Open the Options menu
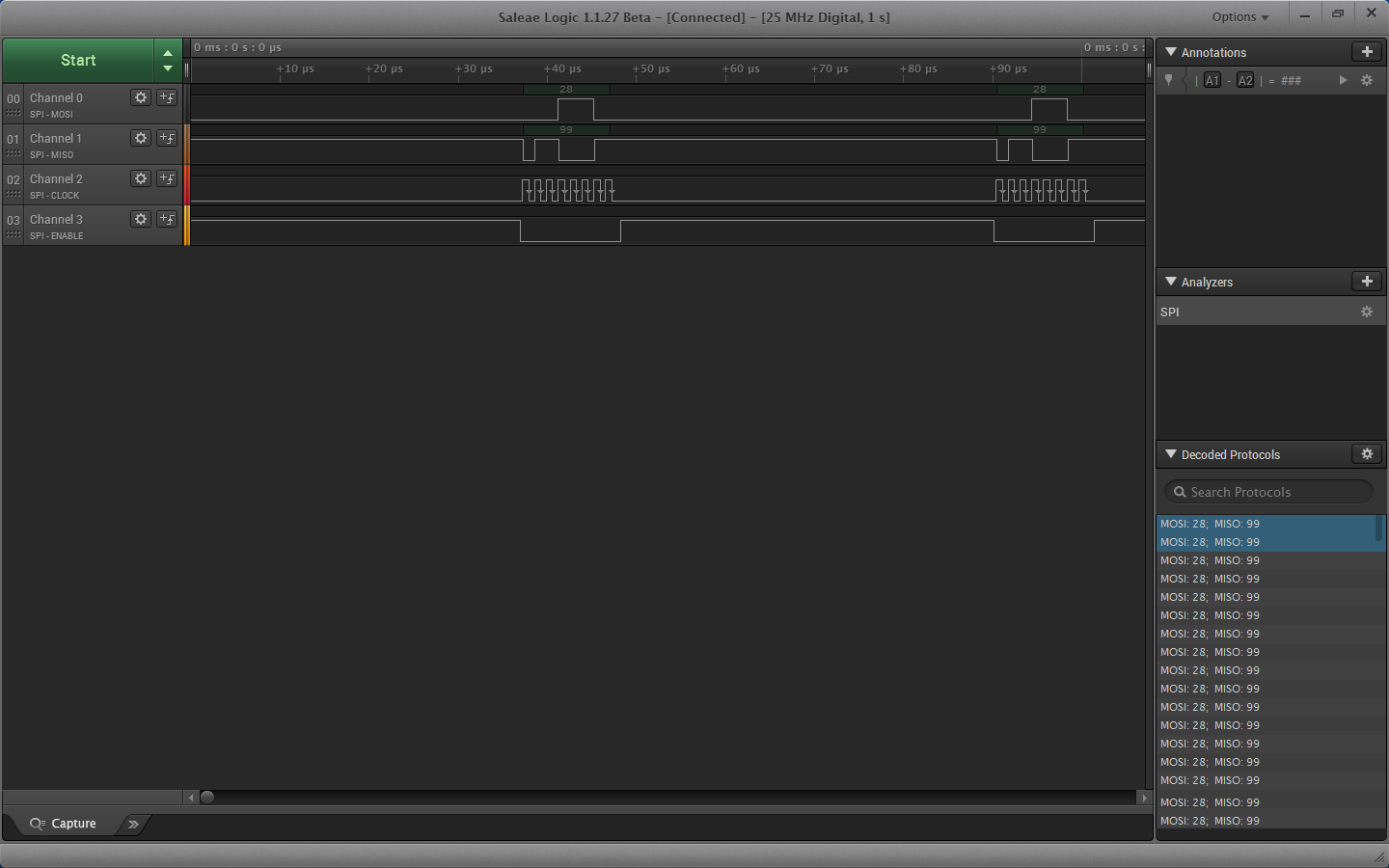1389x868 pixels. (x=1239, y=16)
